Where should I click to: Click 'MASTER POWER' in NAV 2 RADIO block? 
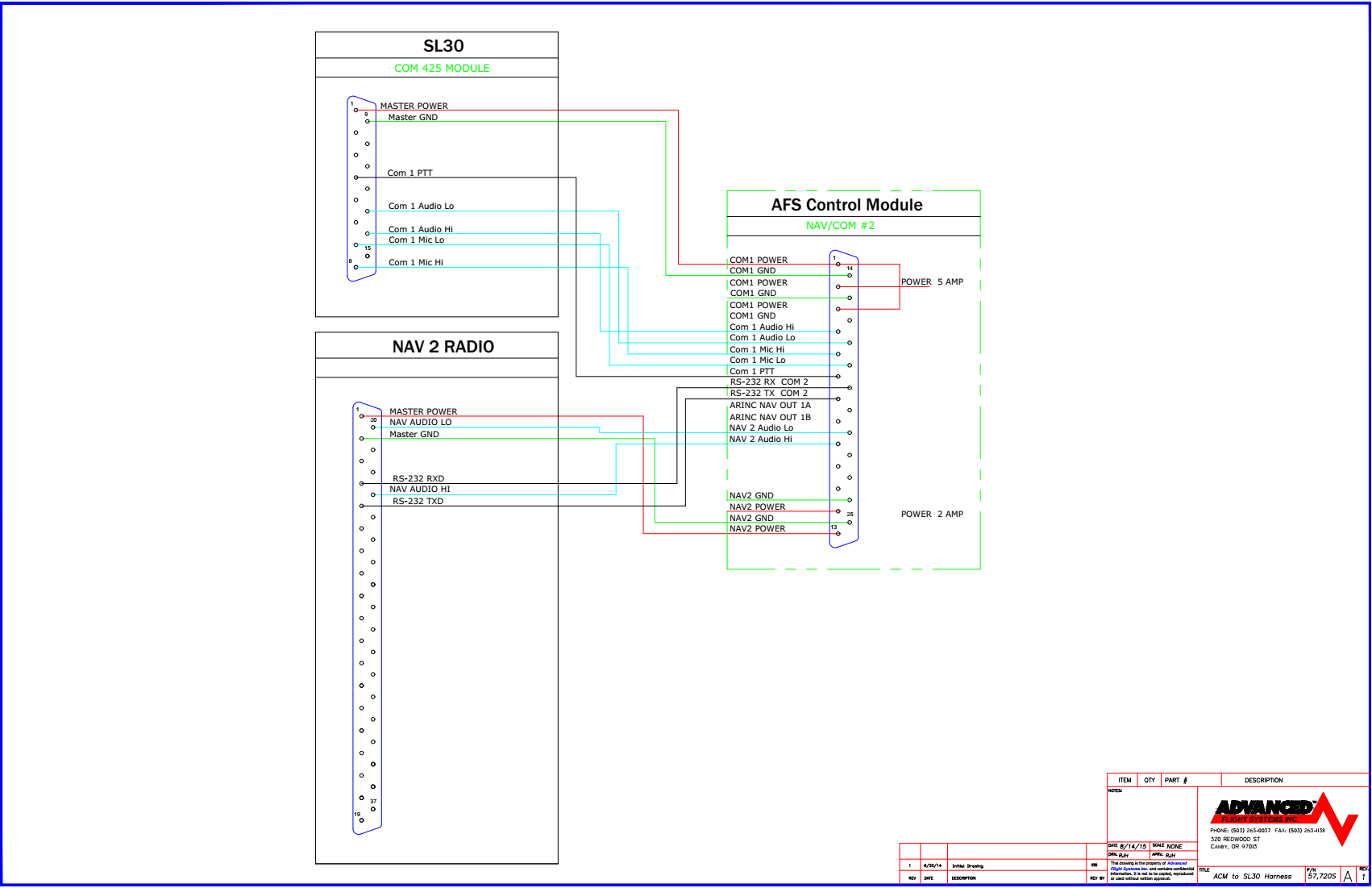(x=423, y=411)
